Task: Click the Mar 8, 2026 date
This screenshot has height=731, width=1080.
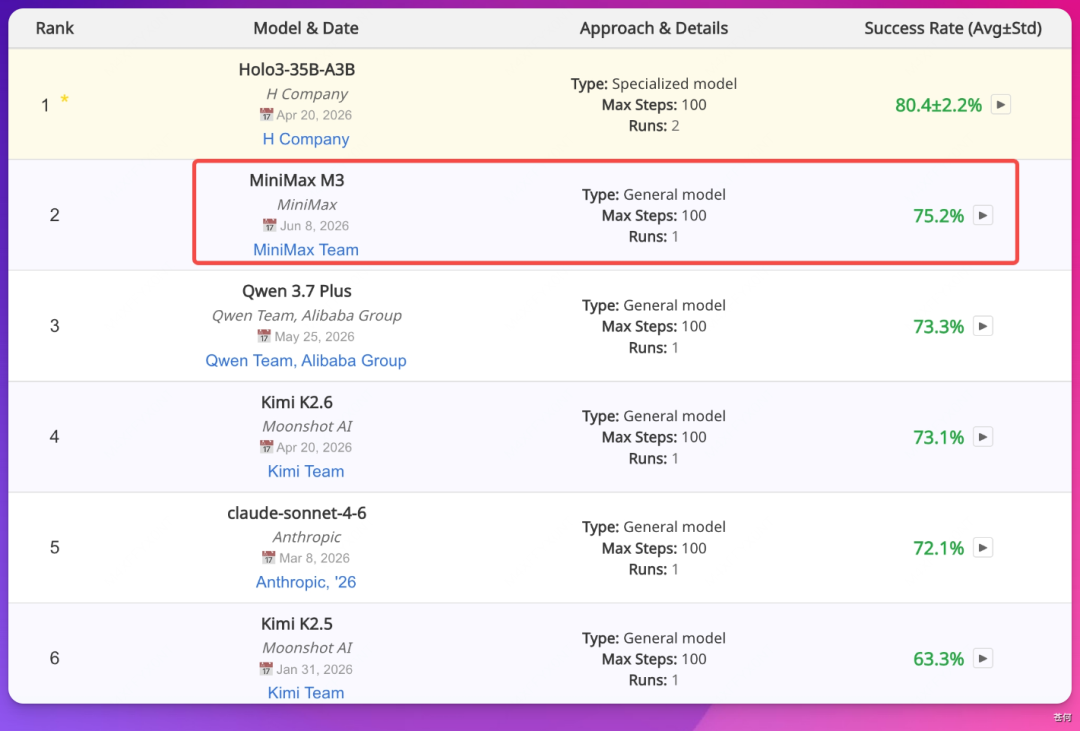Action: pyautogui.click(x=315, y=558)
